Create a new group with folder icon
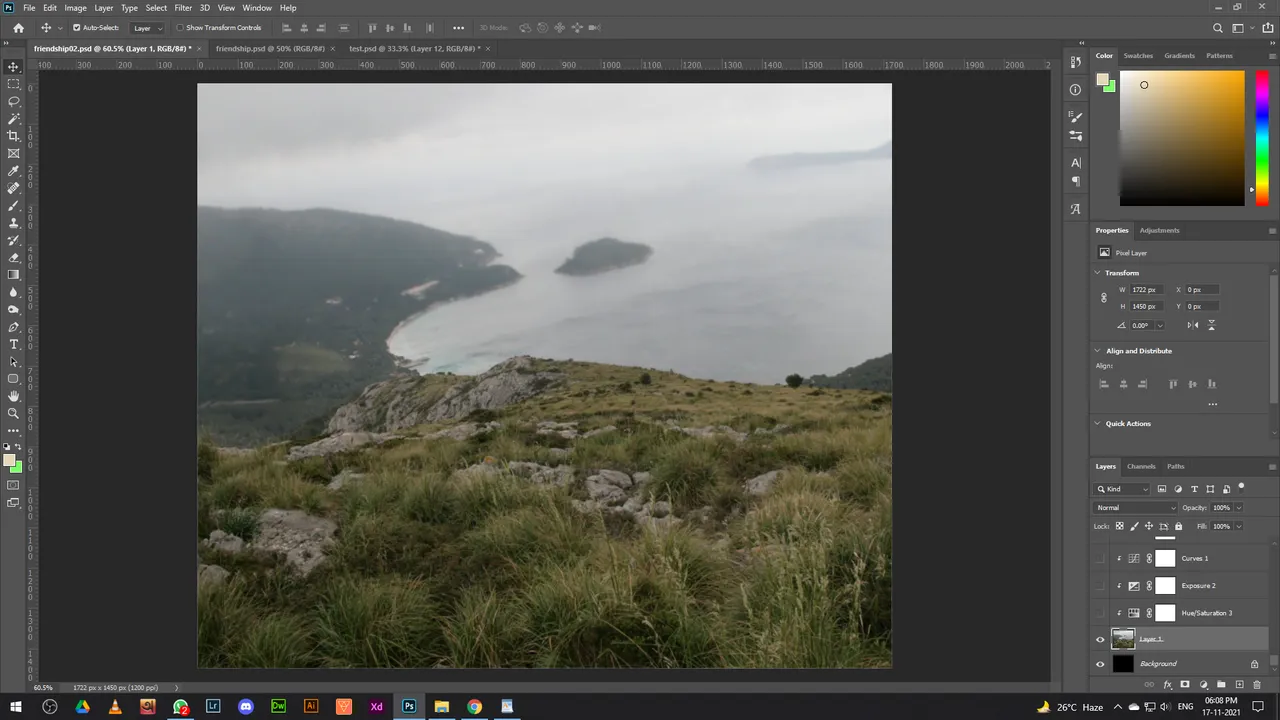Image resolution: width=1280 pixels, height=720 pixels. pyautogui.click(x=1221, y=685)
